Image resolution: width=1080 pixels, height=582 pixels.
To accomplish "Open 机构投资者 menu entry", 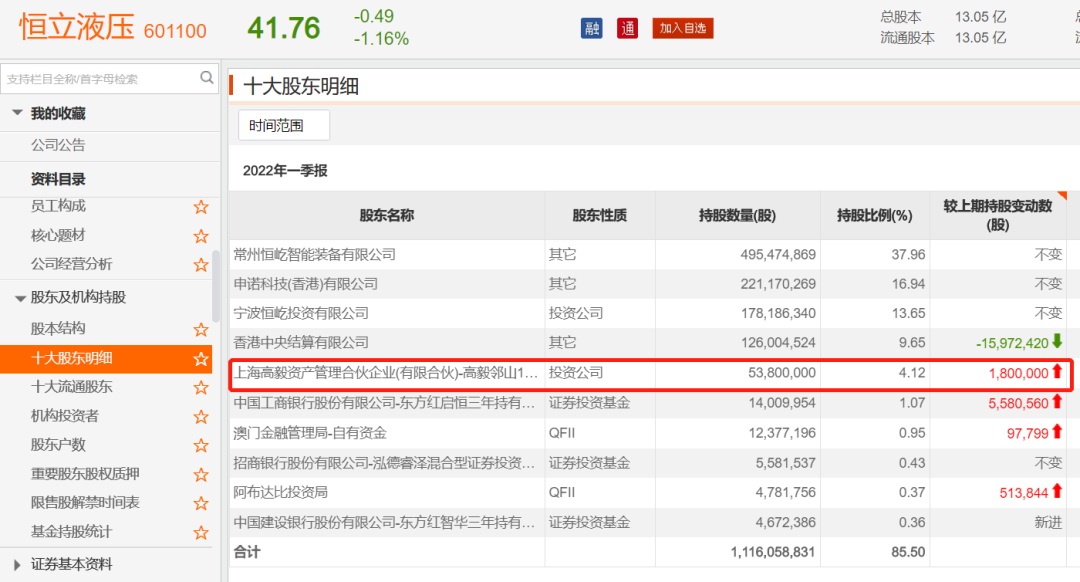I will click(65, 415).
